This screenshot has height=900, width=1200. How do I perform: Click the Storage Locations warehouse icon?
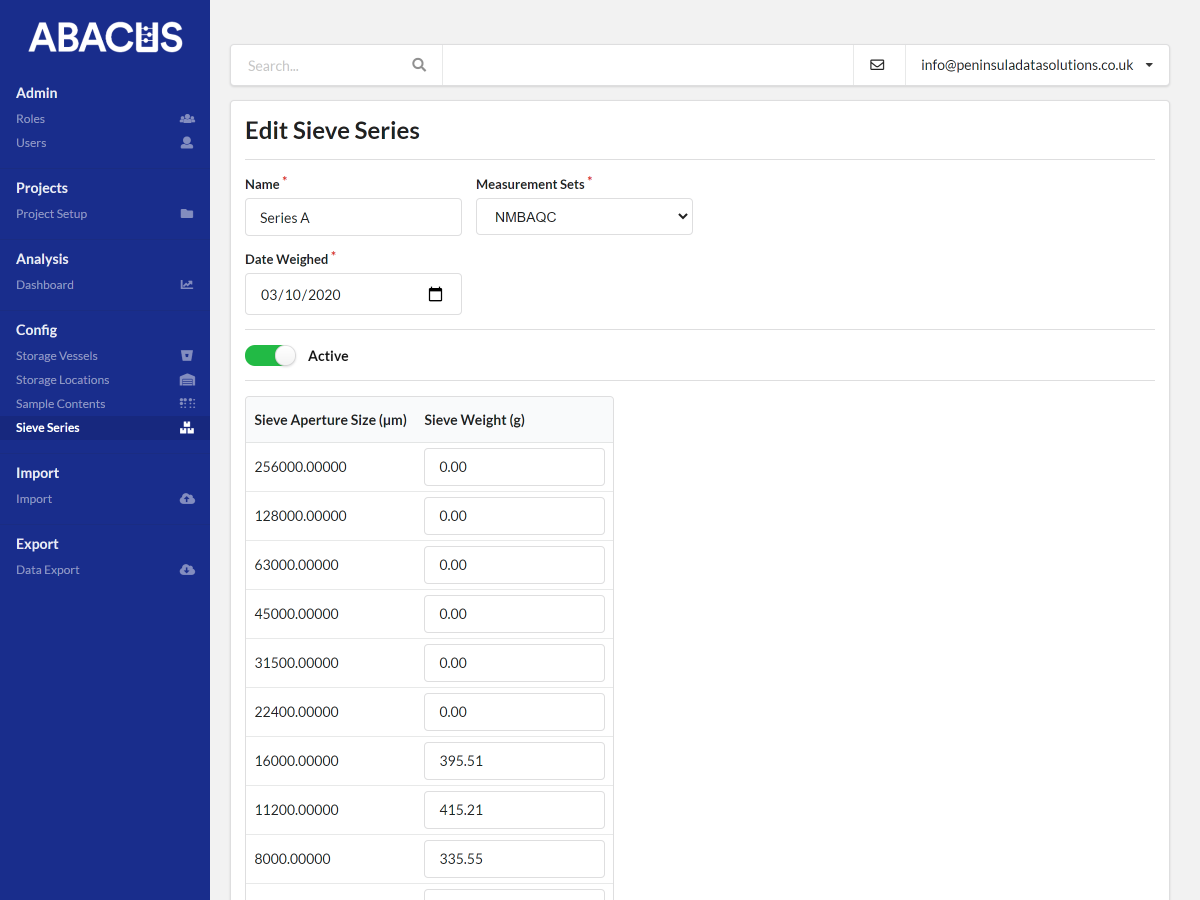point(187,380)
